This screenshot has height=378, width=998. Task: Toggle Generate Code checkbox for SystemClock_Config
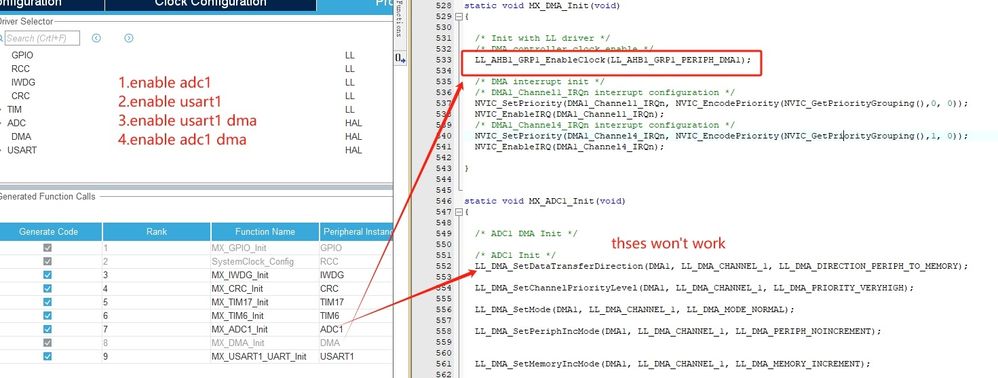pos(47,262)
